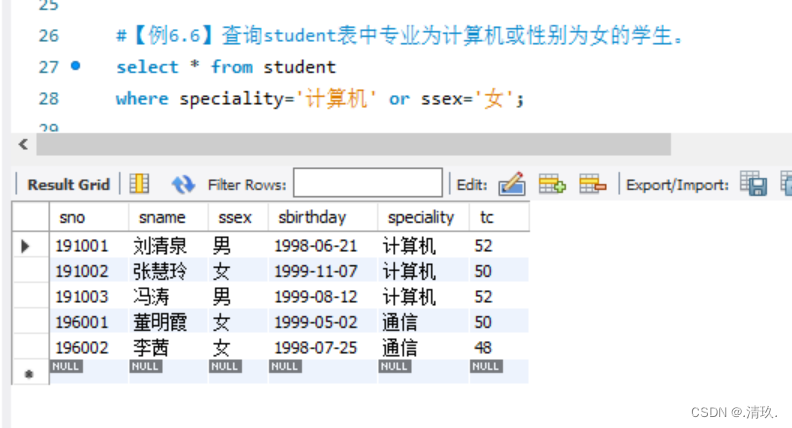
Task: Click birthday 1999-08-12
Action: [316, 297]
